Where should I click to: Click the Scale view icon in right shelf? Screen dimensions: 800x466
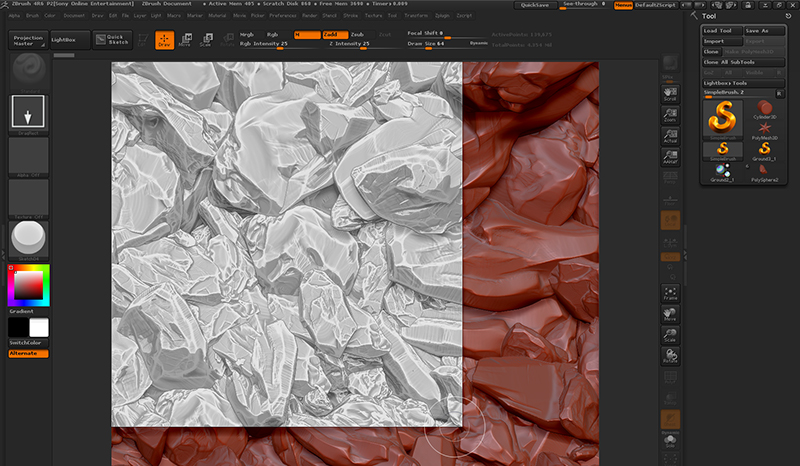point(670,335)
